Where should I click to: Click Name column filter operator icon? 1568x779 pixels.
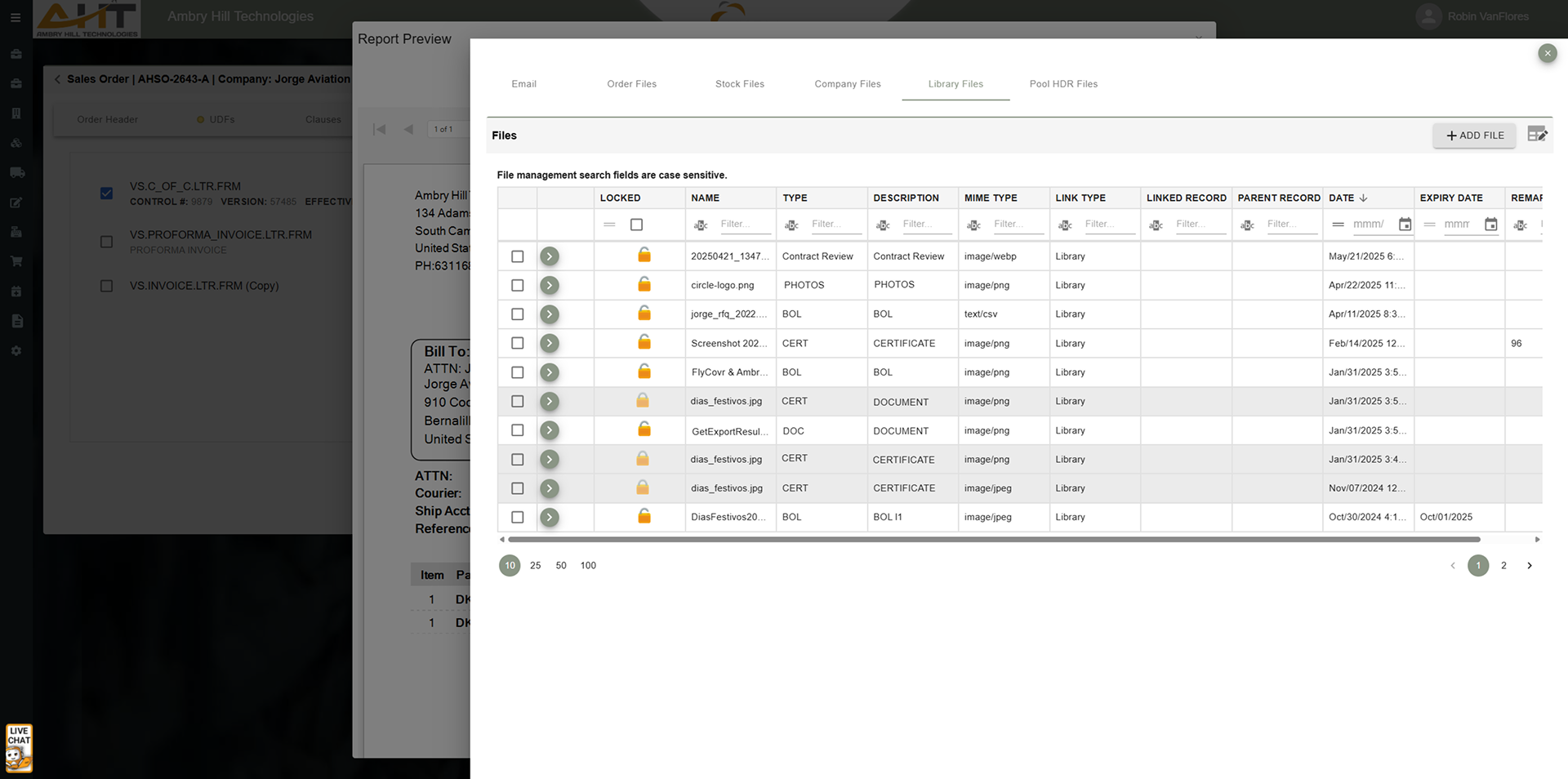(x=701, y=225)
